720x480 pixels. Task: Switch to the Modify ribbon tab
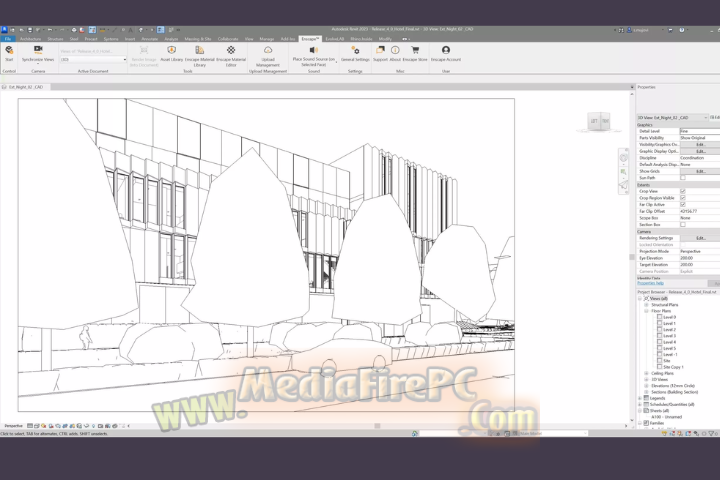385,39
